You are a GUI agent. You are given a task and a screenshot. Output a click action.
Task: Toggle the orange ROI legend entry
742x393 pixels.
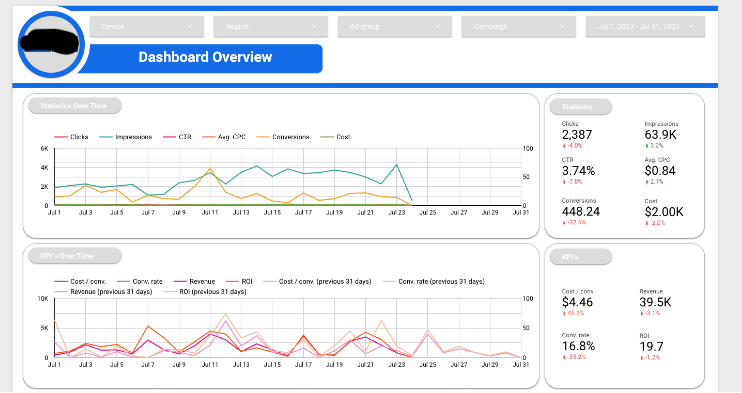[x=239, y=281]
